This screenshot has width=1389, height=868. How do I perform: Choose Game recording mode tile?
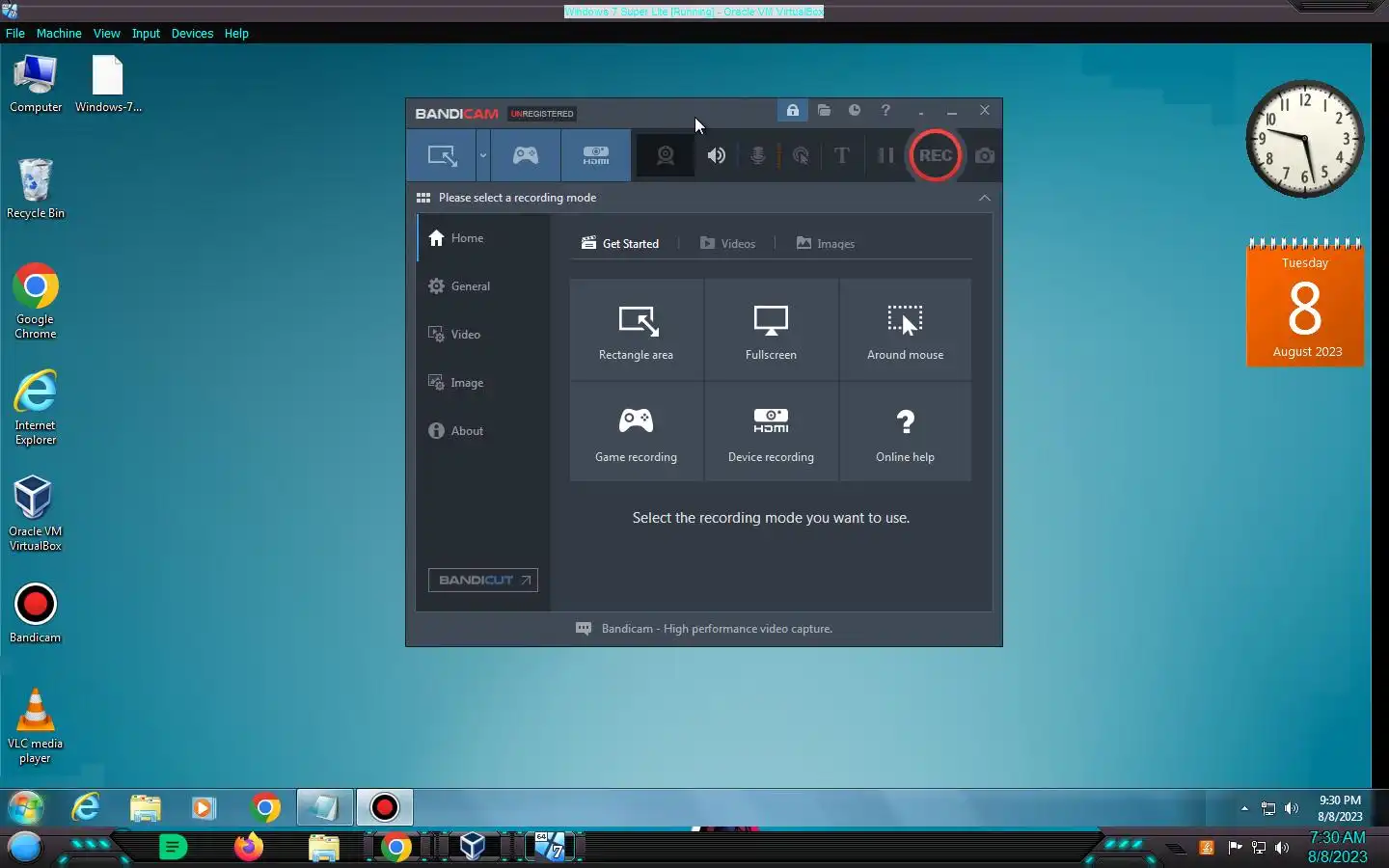(636, 432)
